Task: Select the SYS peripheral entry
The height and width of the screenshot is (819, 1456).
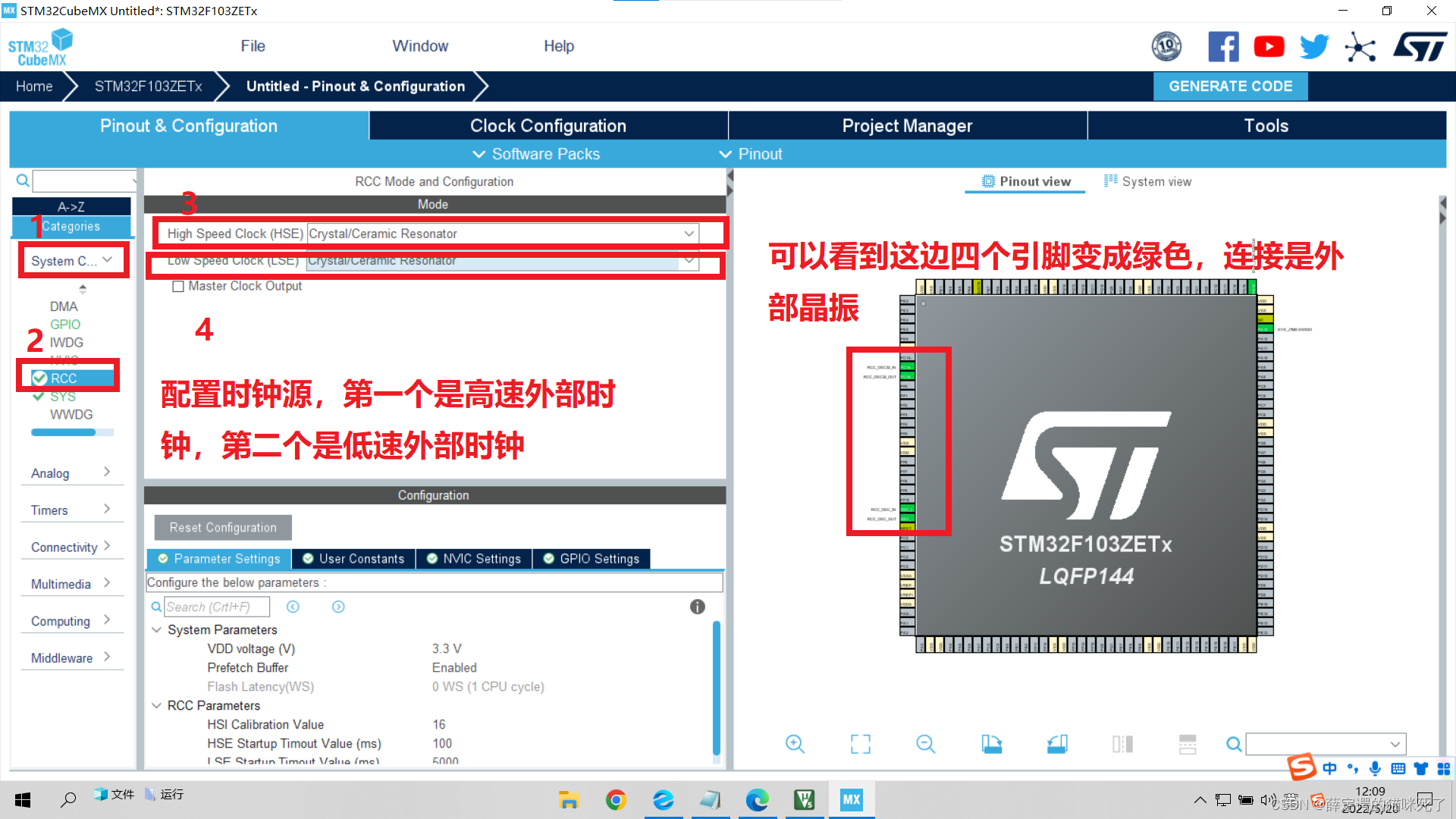Action: 62,397
